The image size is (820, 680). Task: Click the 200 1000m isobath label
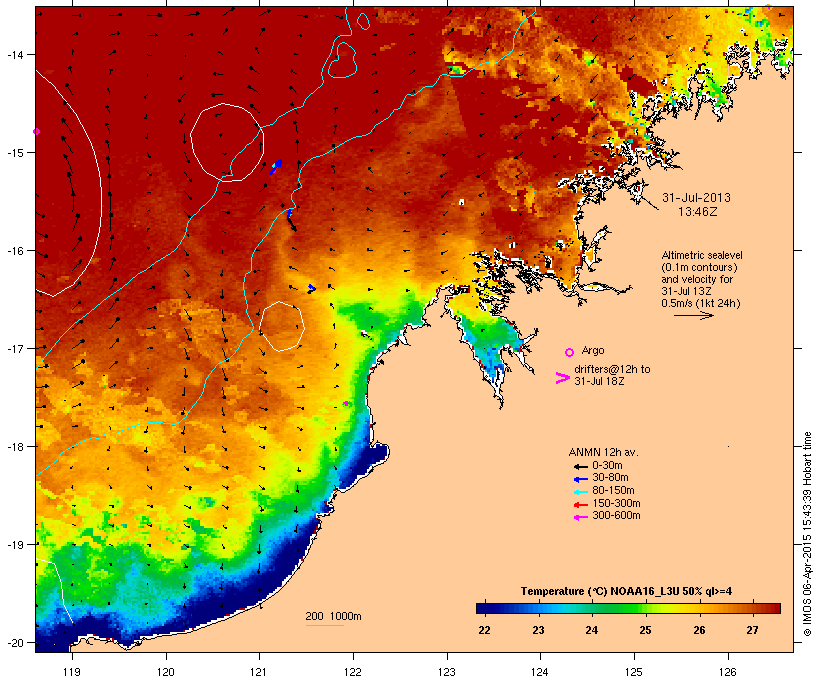tap(333, 616)
